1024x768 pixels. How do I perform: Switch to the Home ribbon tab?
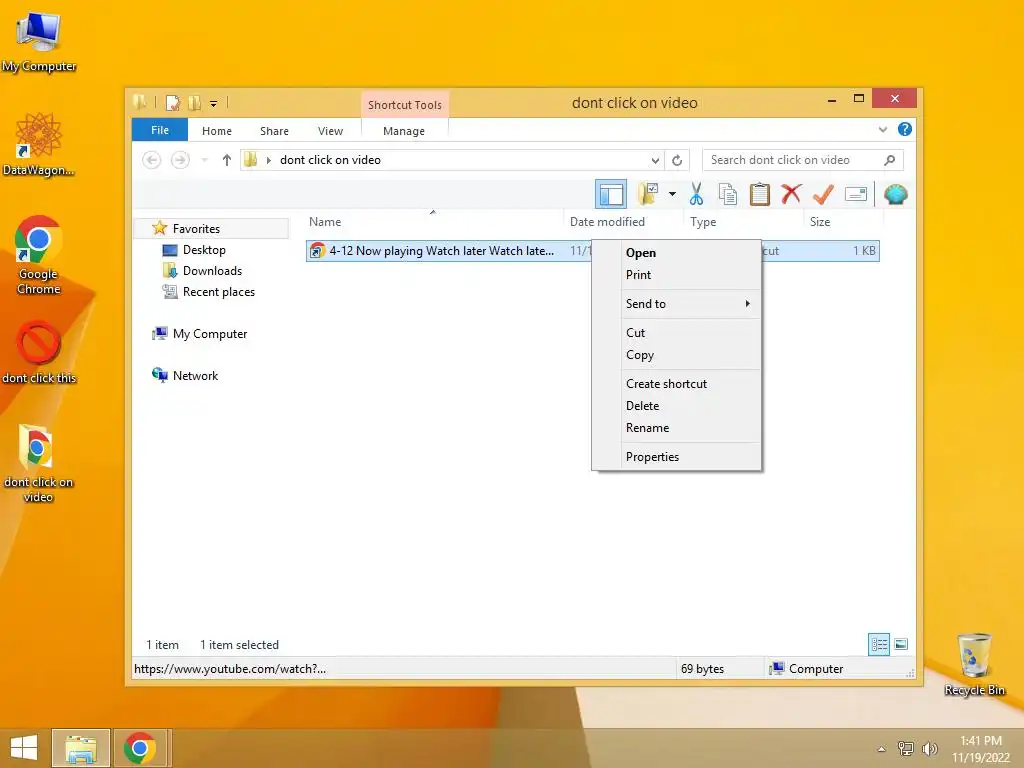point(217,131)
